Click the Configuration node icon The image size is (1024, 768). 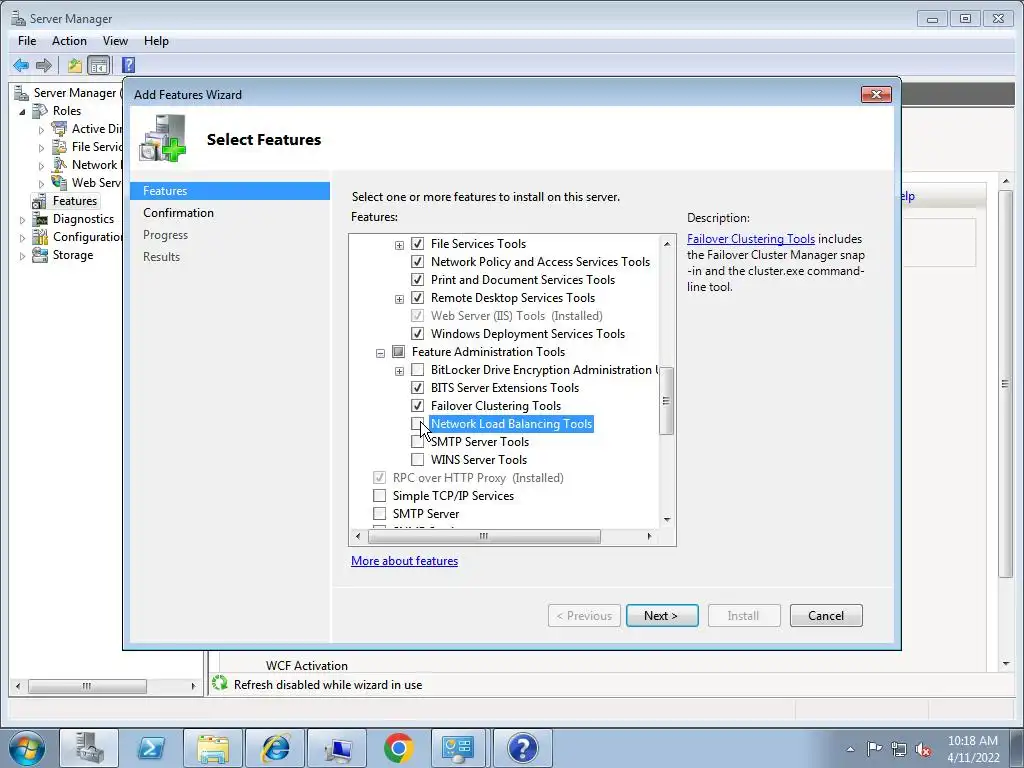[40, 236]
